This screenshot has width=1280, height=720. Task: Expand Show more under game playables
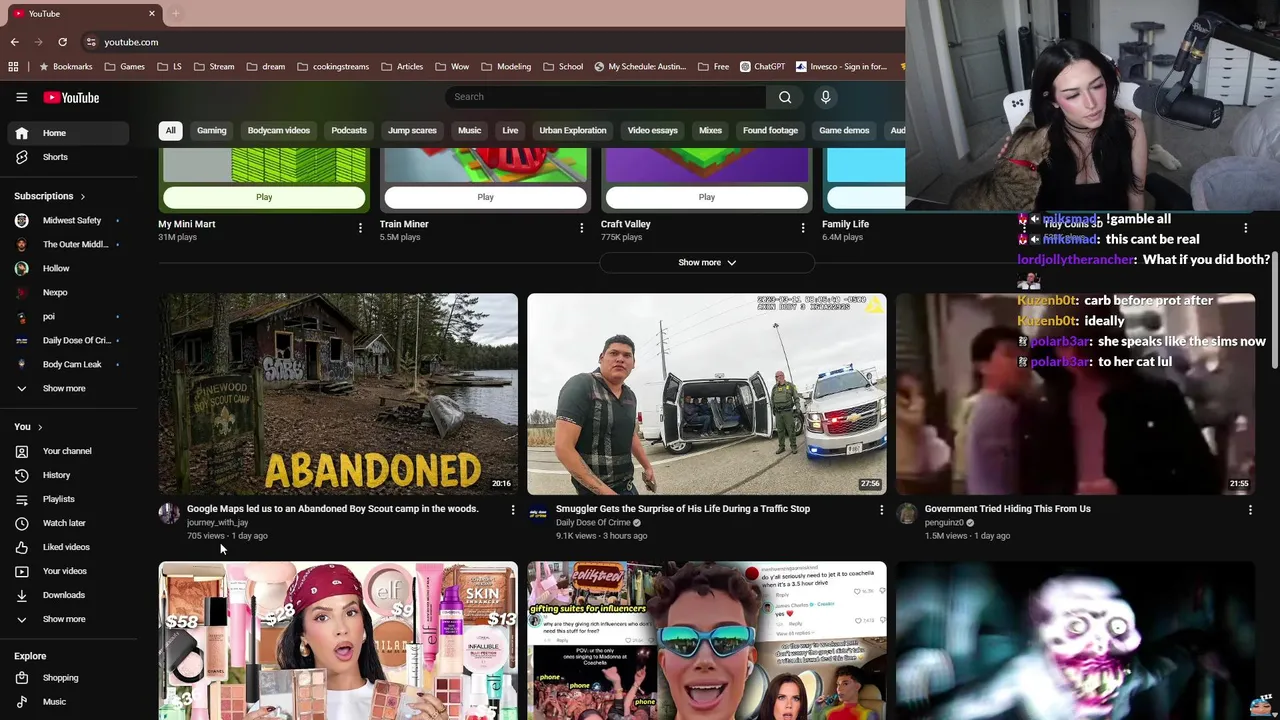[707, 262]
